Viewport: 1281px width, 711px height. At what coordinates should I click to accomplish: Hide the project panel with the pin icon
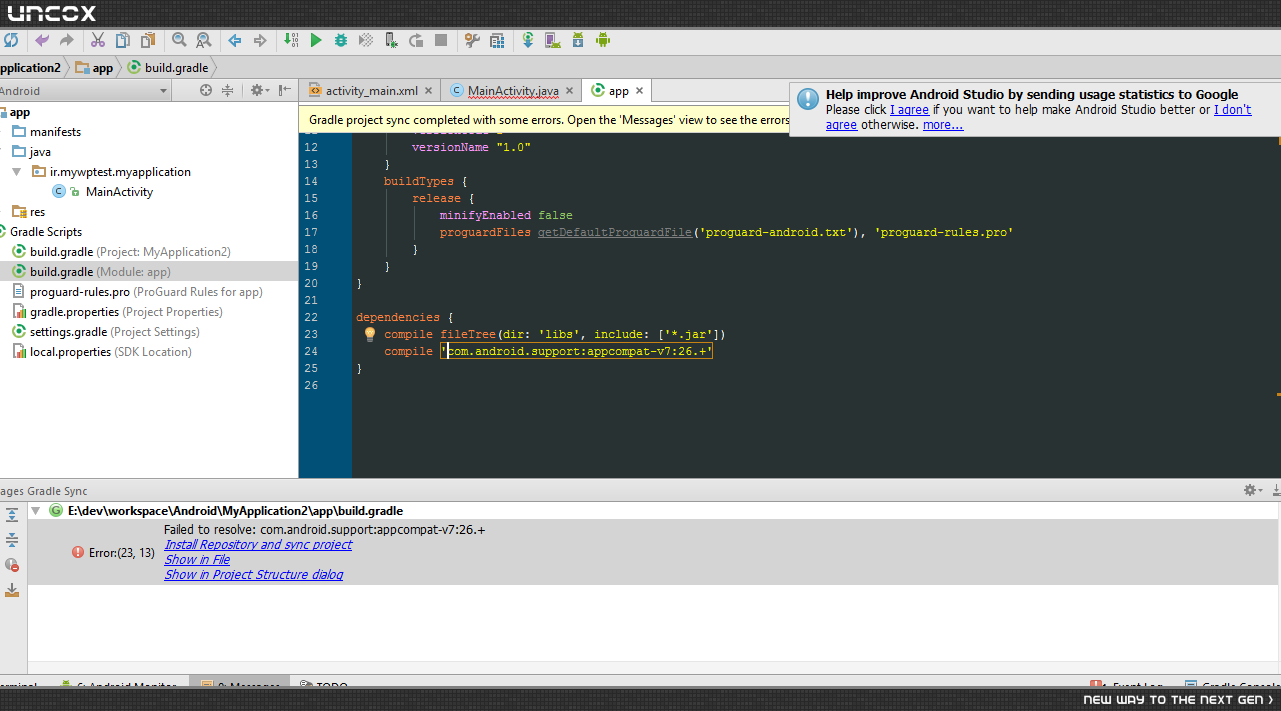click(285, 91)
